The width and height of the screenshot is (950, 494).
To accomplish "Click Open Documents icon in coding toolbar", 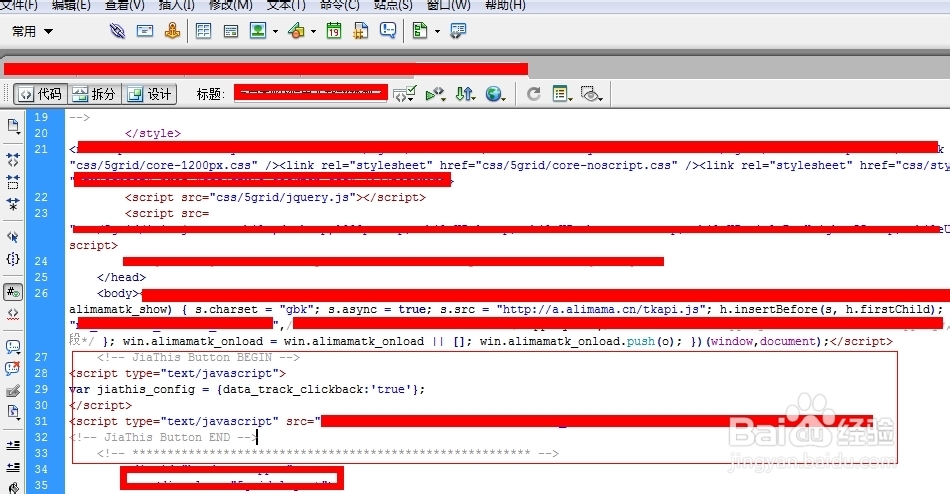I will point(13,126).
